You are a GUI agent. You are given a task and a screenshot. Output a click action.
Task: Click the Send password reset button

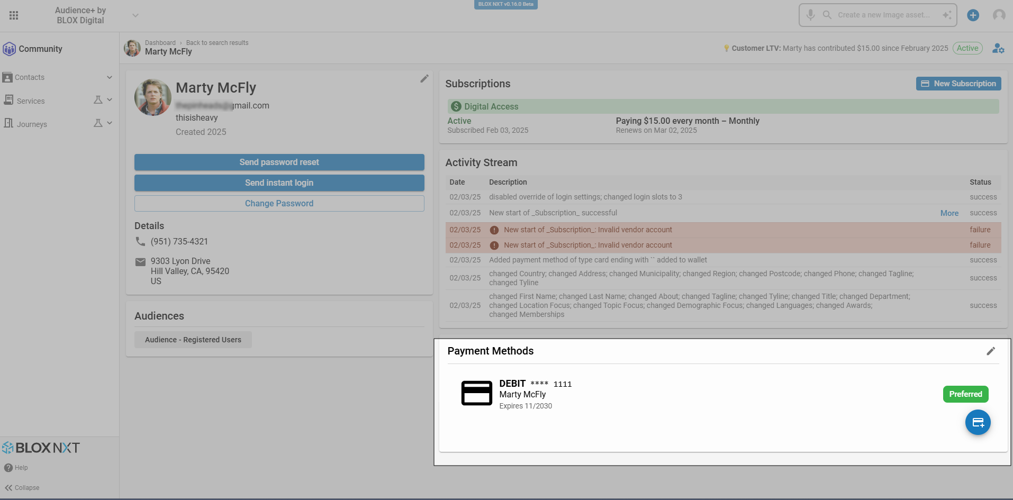279,162
